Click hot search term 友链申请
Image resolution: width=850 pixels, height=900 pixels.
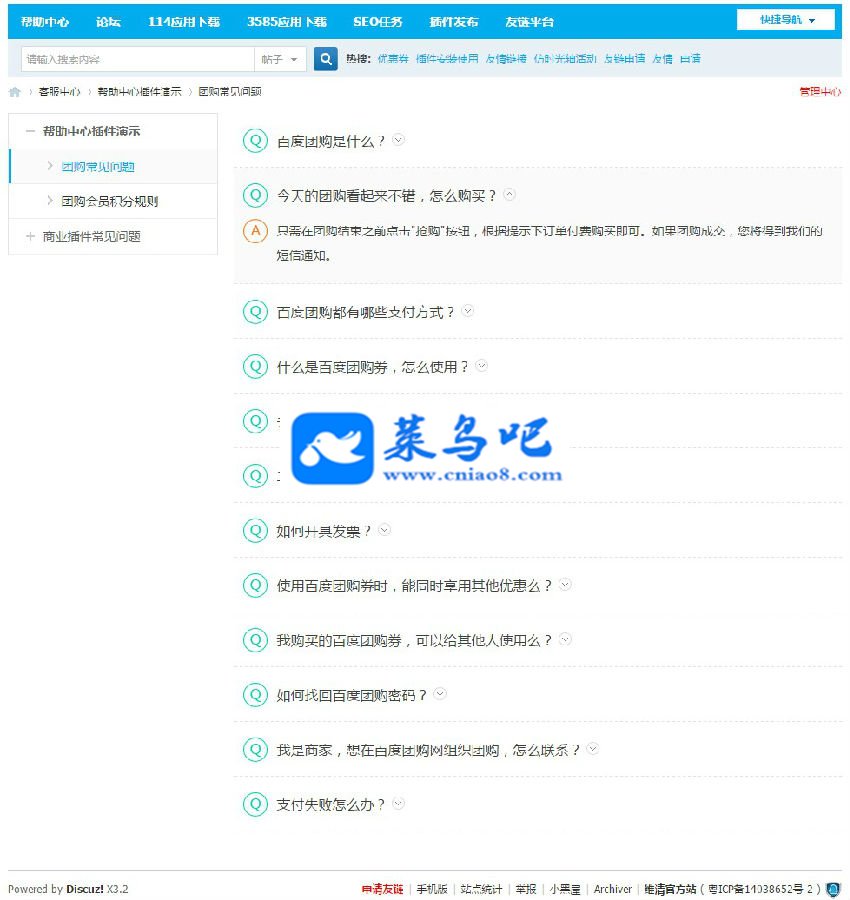[x=624, y=59]
